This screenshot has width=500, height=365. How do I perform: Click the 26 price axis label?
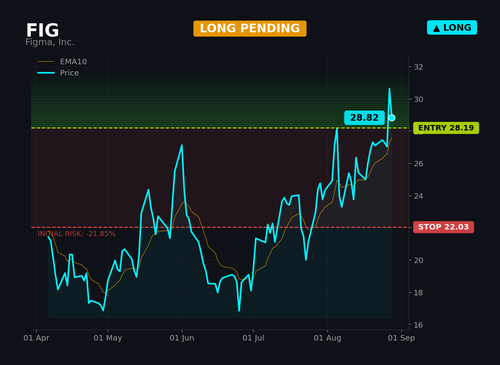(418, 164)
